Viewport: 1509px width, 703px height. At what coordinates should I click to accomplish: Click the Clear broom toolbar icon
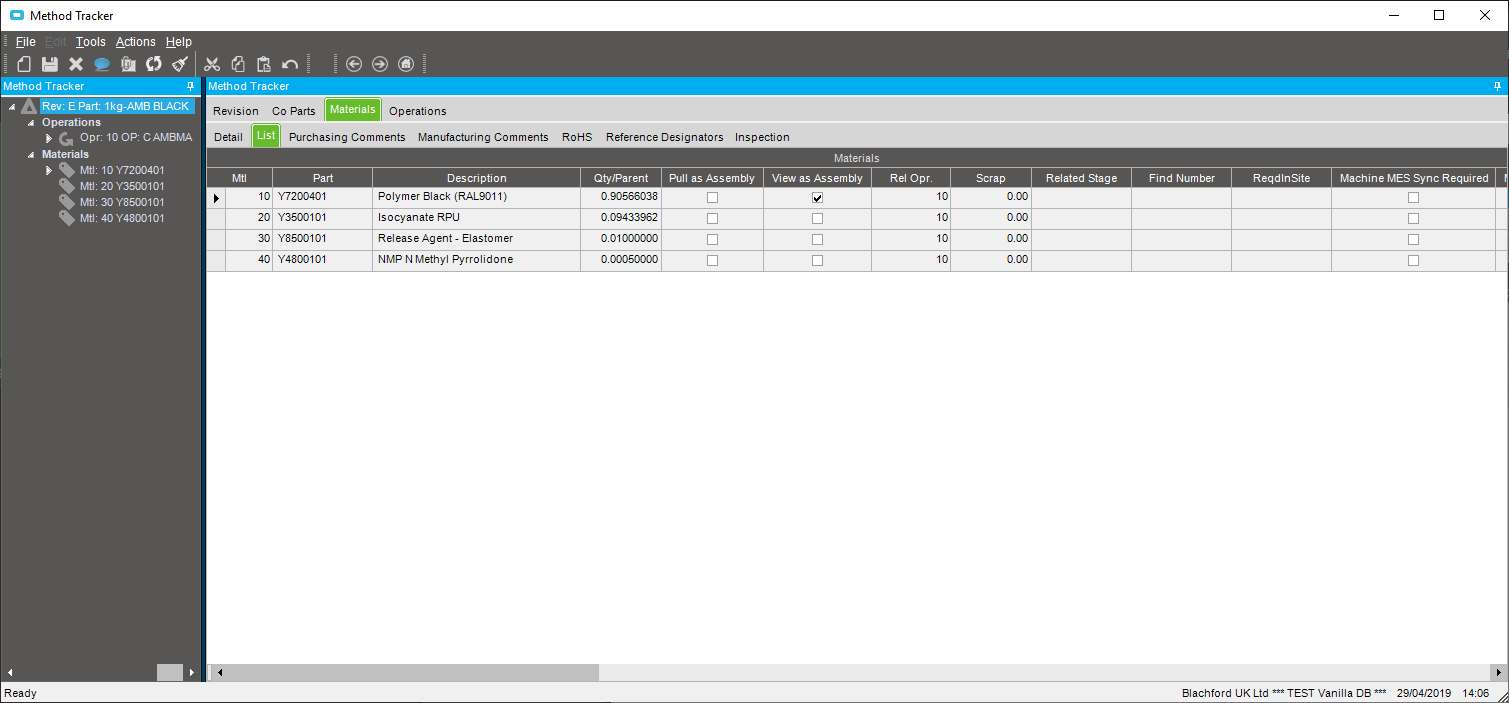(180, 64)
